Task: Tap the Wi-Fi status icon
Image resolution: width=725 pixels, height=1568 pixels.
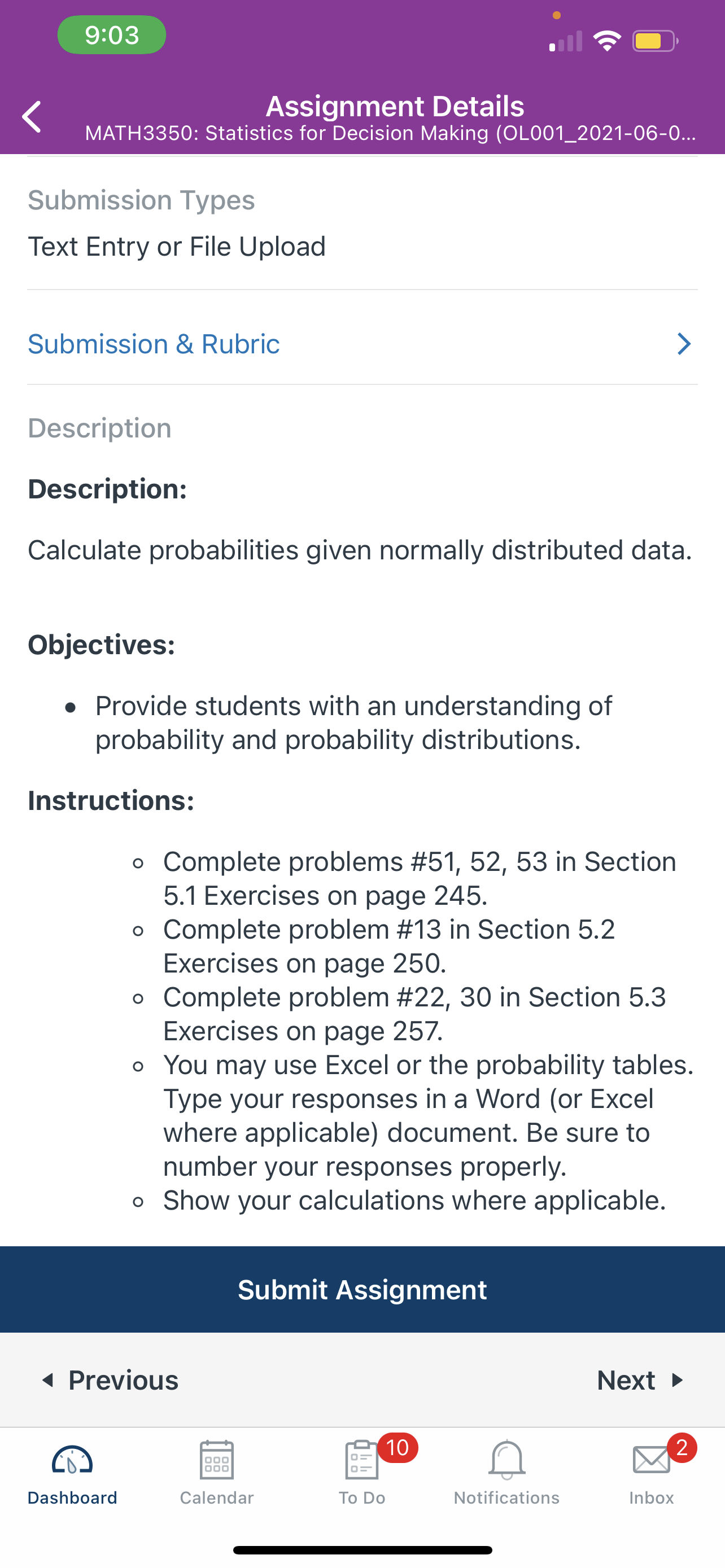Action: [607, 41]
